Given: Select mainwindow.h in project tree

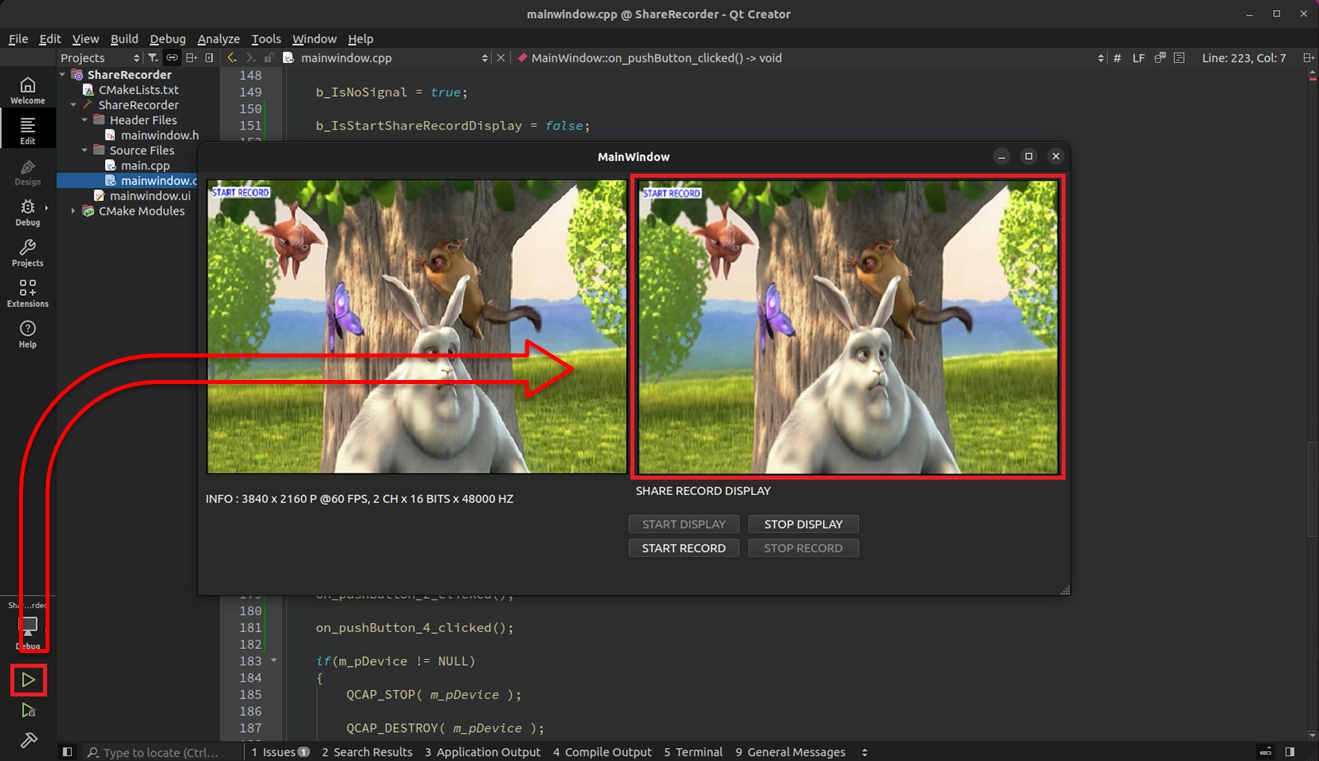Looking at the screenshot, I should pyautogui.click(x=159, y=135).
